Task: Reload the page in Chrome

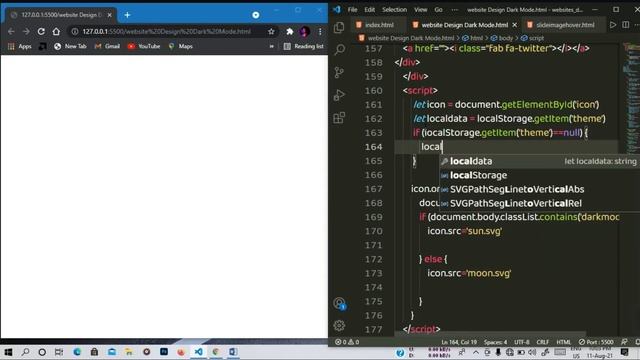Action: [x=41, y=31]
